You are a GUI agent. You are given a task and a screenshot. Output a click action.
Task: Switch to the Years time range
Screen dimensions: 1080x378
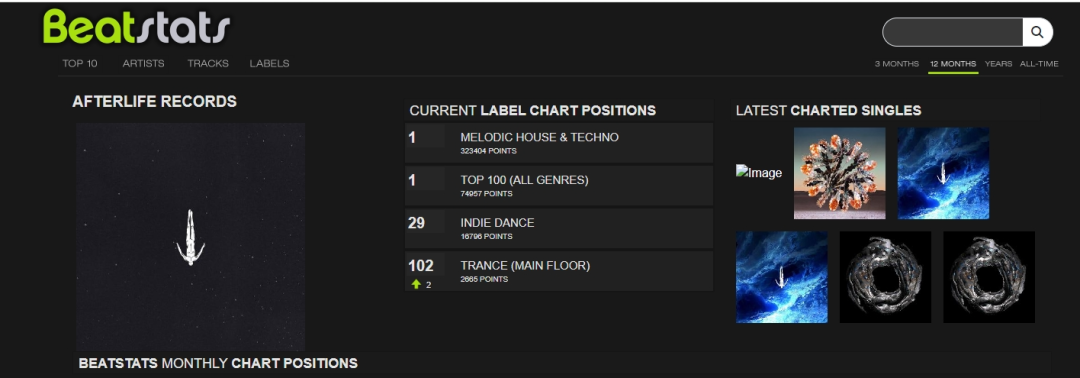pos(998,63)
